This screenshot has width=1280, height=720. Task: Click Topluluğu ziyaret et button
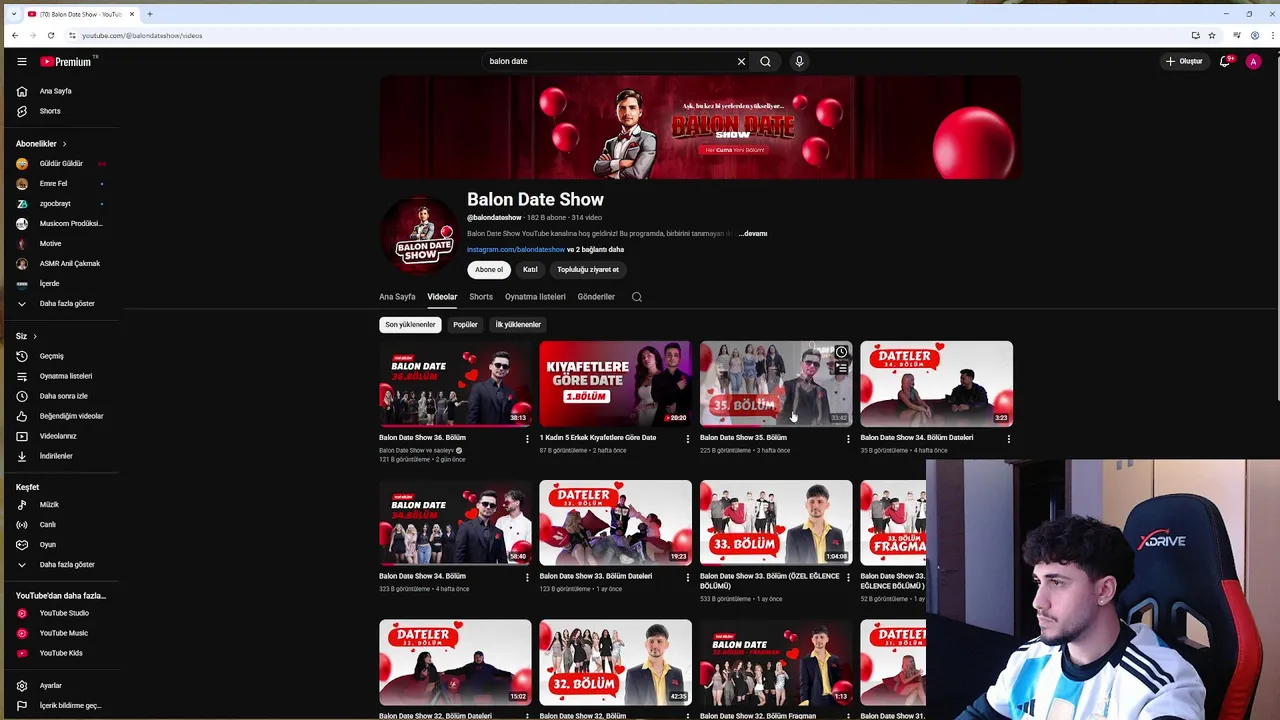588,270
